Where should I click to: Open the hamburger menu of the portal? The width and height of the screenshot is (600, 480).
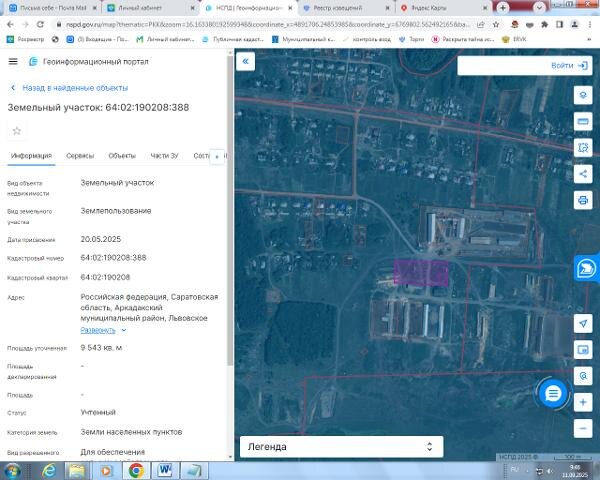point(13,61)
